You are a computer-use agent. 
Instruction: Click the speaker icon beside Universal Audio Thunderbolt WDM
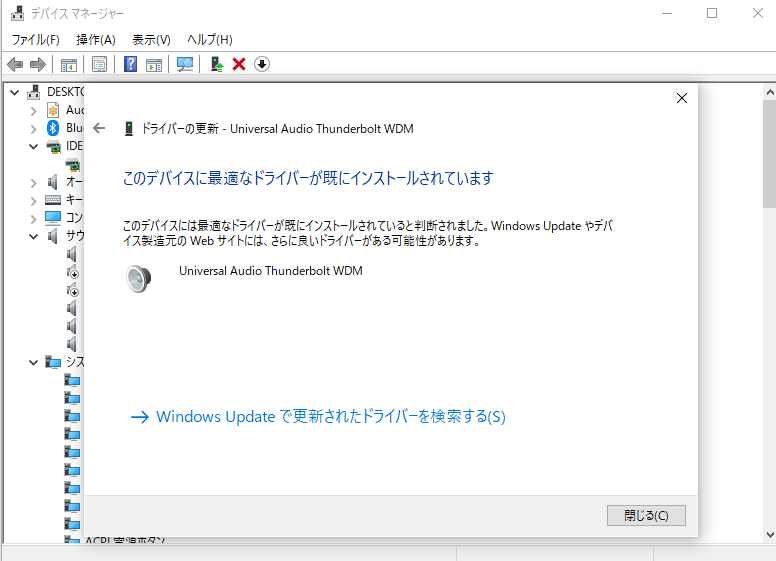[x=139, y=279]
